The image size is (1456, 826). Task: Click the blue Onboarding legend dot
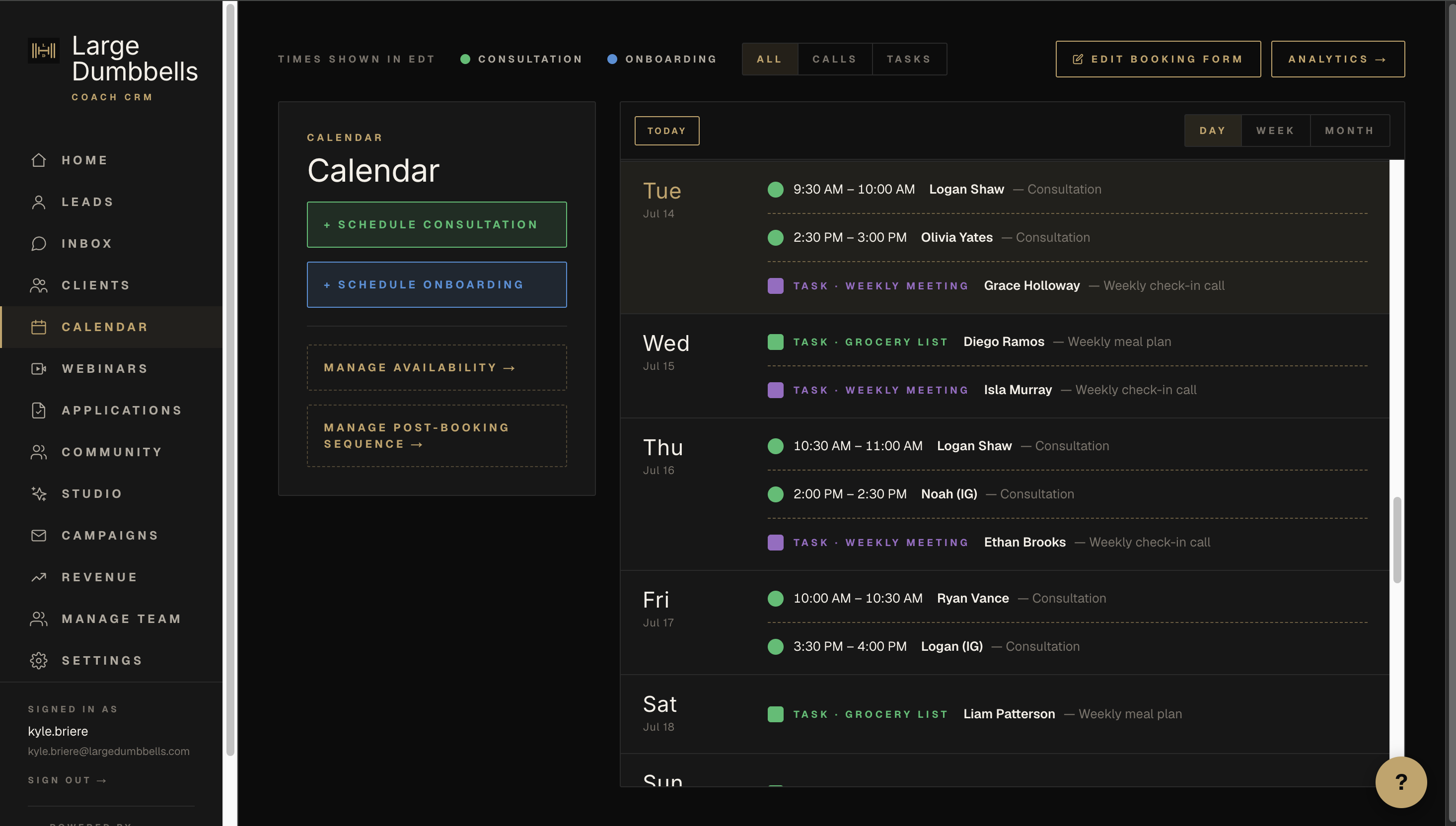click(612, 59)
